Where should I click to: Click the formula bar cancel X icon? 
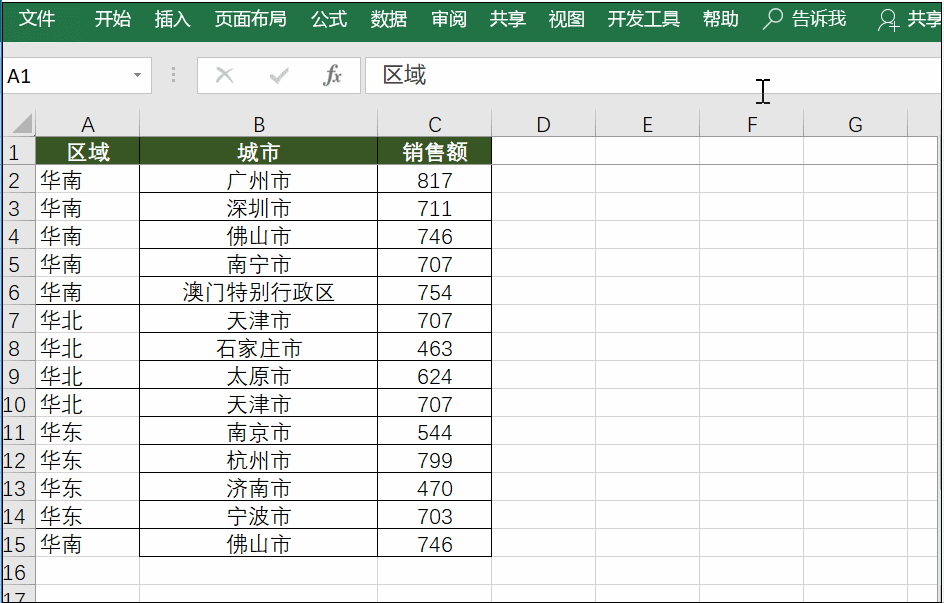pos(225,76)
